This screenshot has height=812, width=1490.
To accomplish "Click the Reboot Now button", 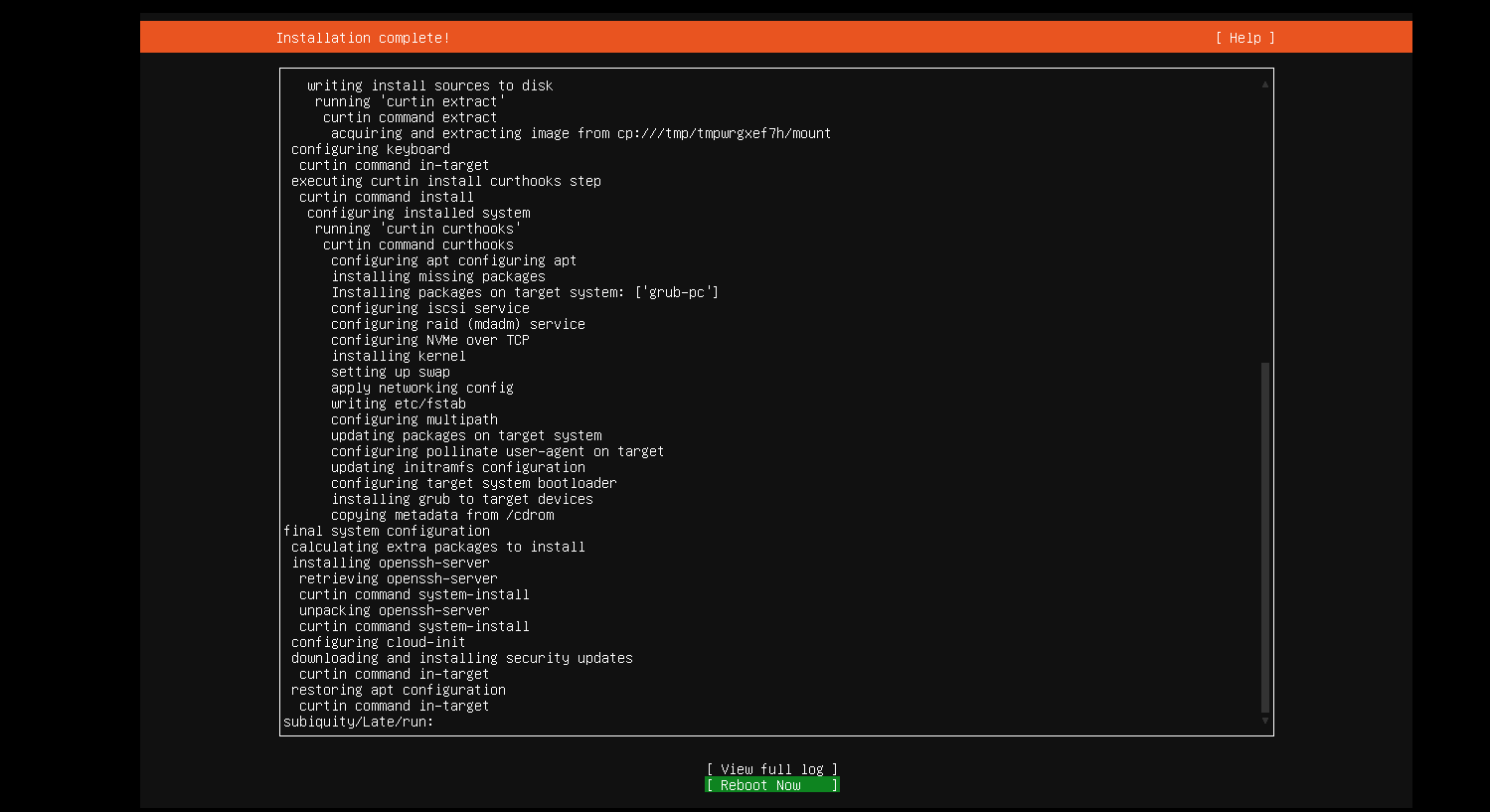I will coord(771,785).
